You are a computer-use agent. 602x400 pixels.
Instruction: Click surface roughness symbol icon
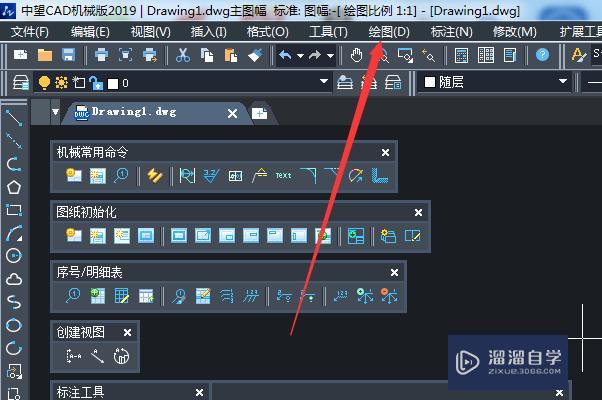tap(211, 176)
